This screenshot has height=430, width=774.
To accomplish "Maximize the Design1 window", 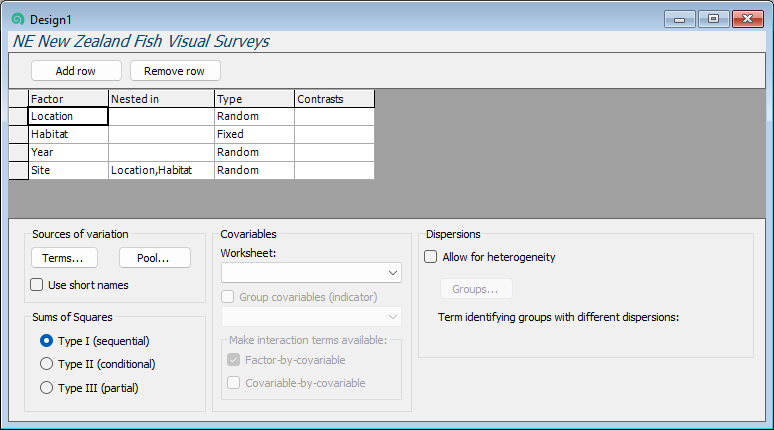I will [713, 19].
